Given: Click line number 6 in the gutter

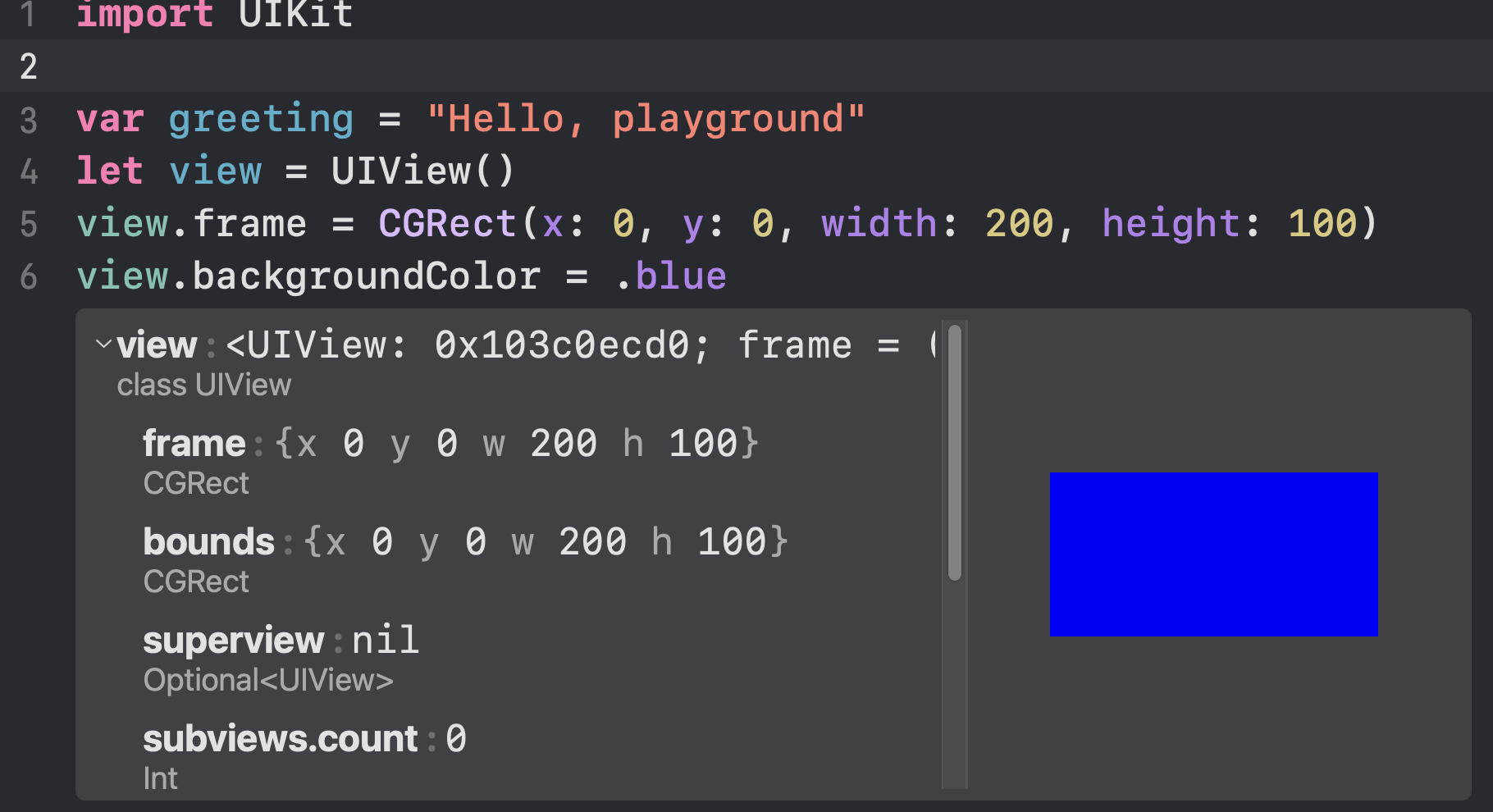Looking at the screenshot, I should tap(29, 276).
